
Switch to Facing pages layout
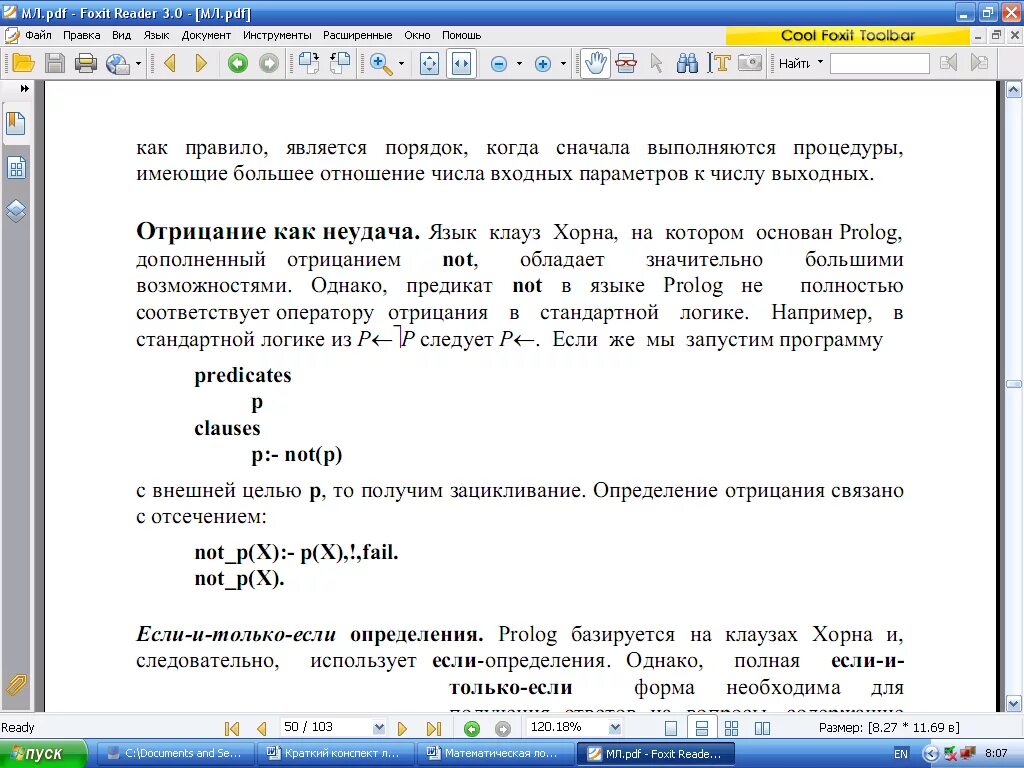point(762,728)
